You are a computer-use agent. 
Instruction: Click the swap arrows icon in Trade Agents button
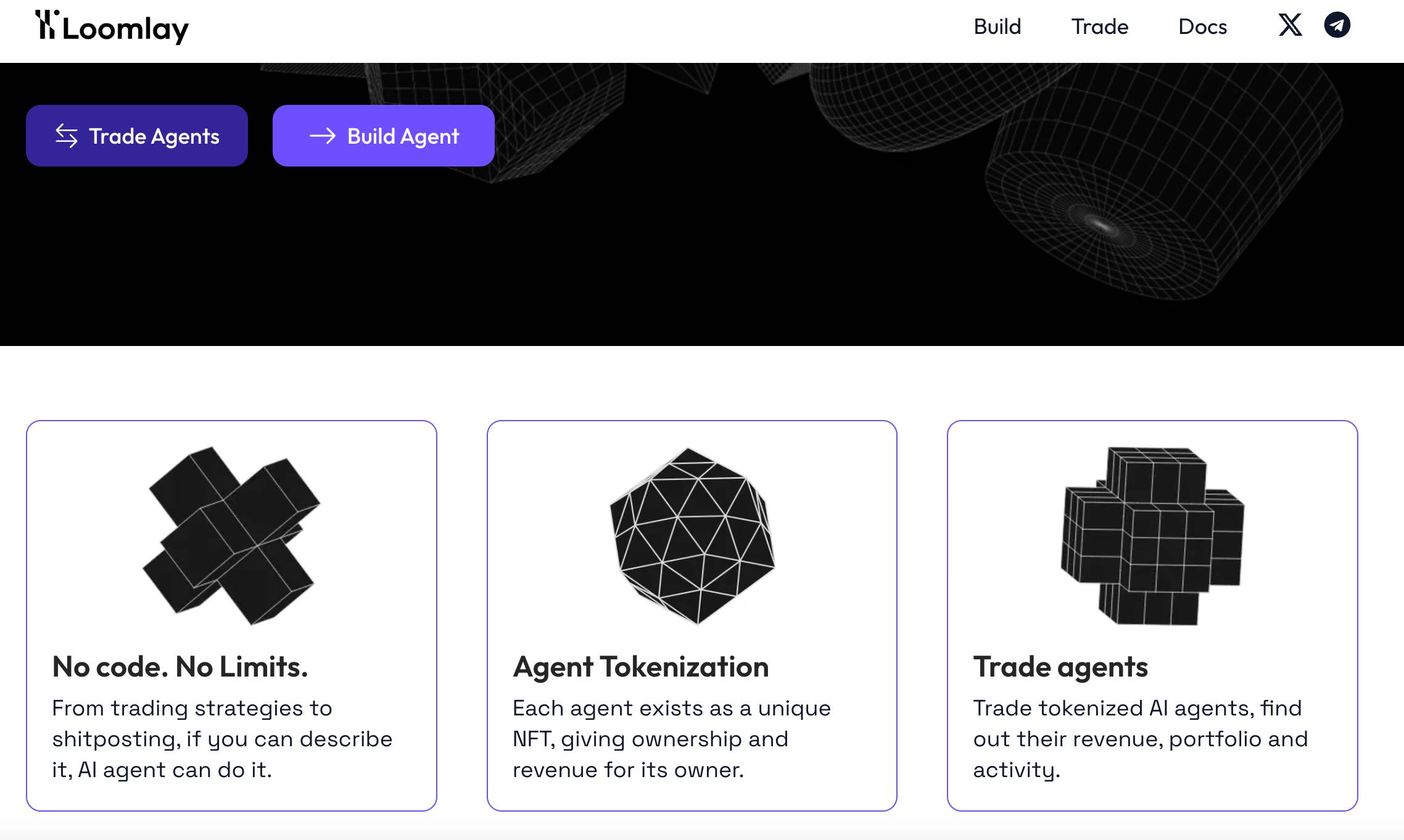point(66,136)
